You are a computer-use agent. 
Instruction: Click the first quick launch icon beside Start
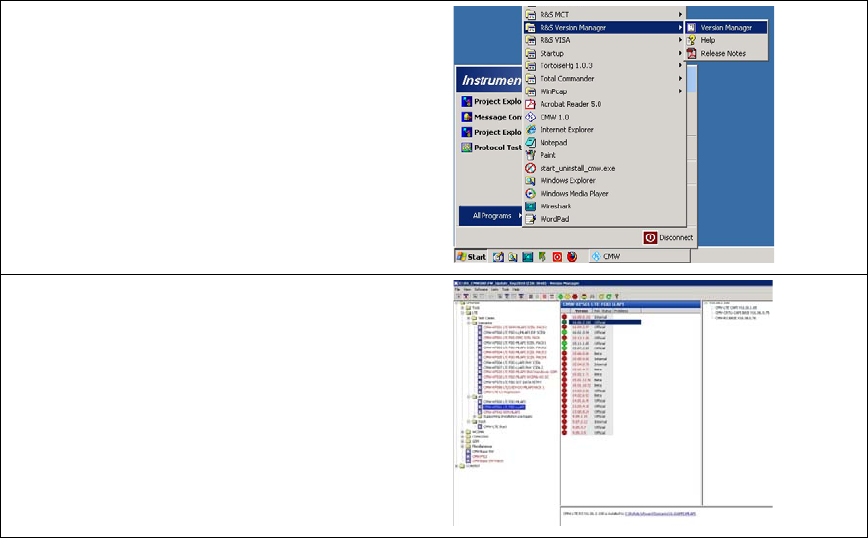[498, 257]
